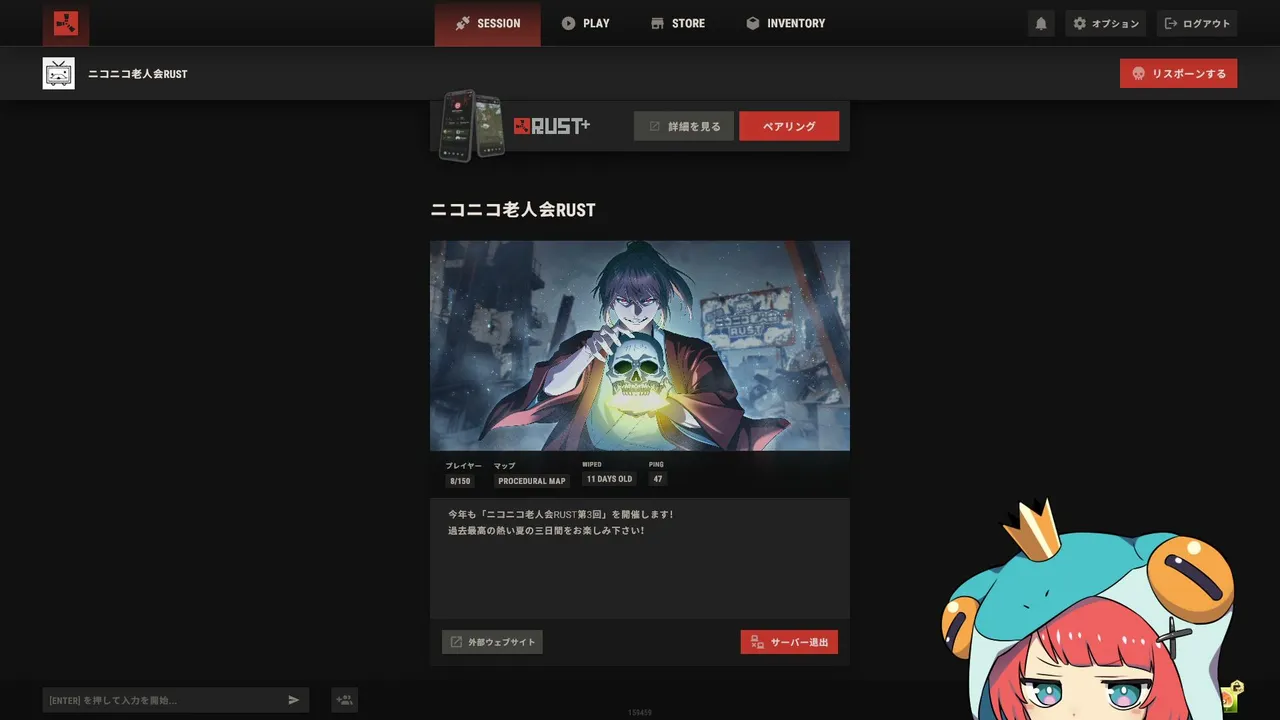Open the STORE tab
1280x720 pixels.
677,23
